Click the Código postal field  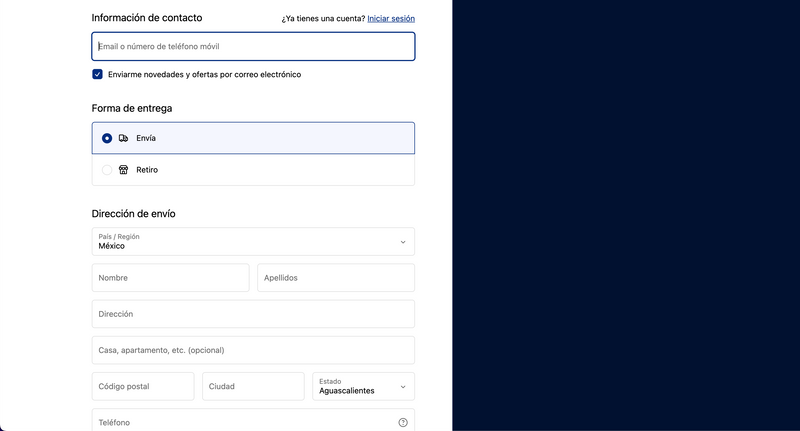click(143, 387)
